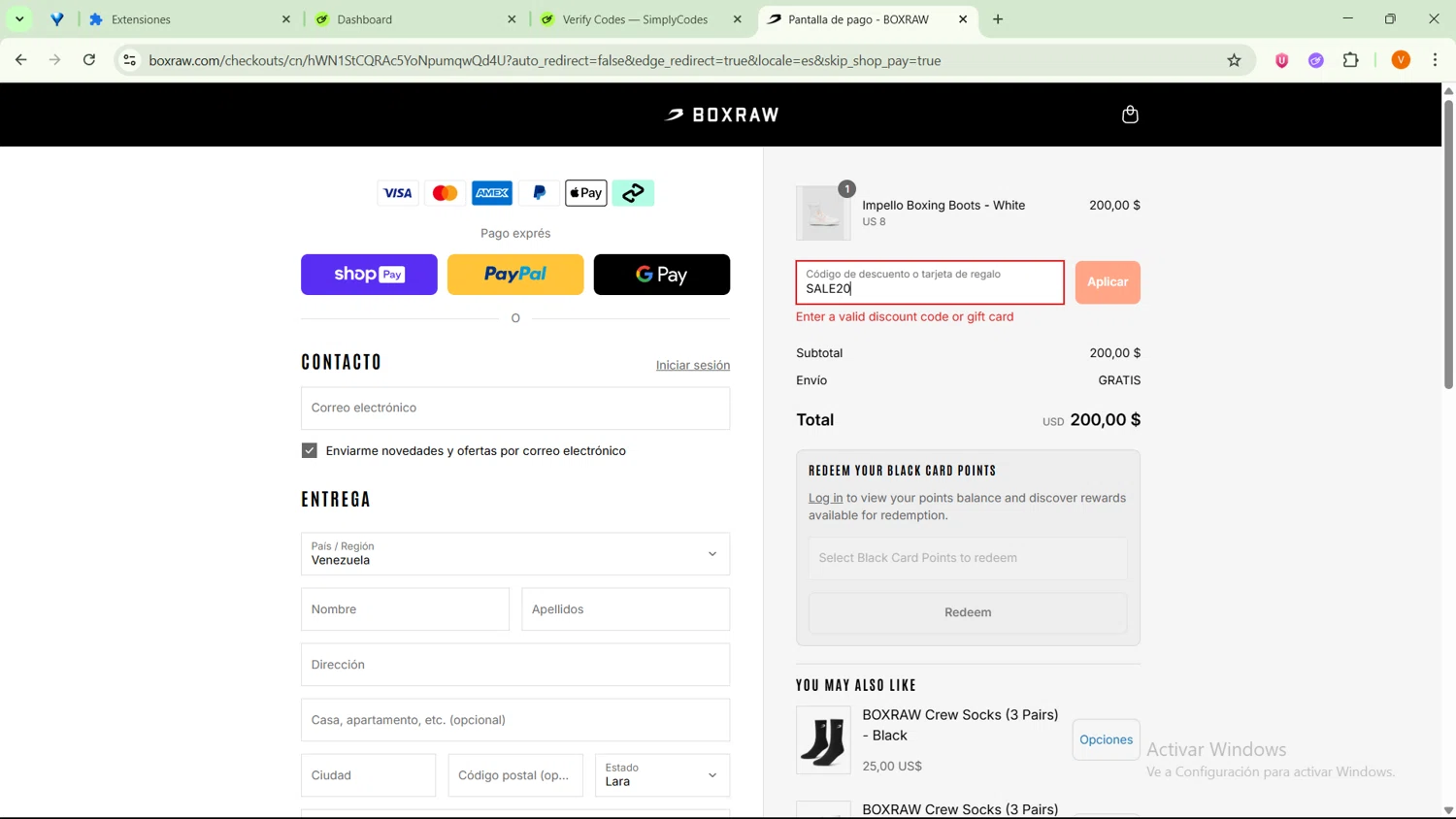Switch to the Dashboard tab
1456x819 pixels.
(x=415, y=19)
